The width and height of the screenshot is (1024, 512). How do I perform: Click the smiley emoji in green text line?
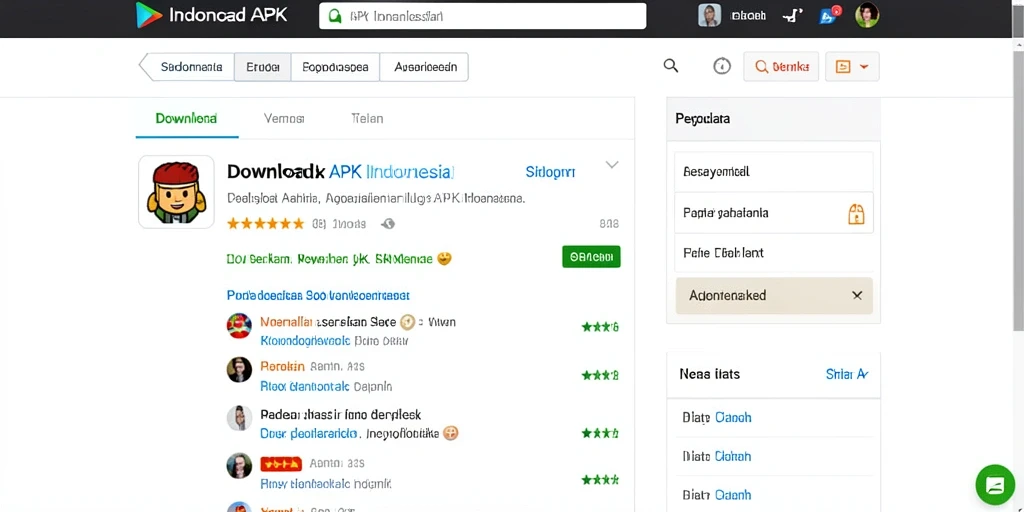pyautogui.click(x=445, y=259)
